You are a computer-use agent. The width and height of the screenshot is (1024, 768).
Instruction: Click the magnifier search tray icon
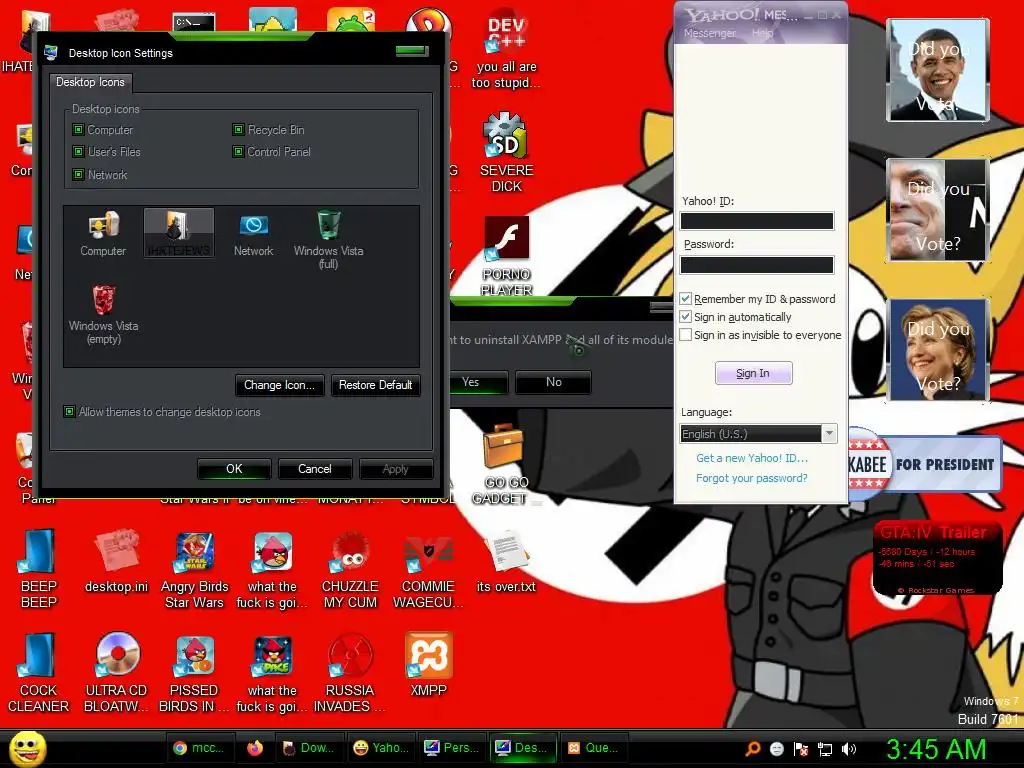pyautogui.click(x=753, y=749)
